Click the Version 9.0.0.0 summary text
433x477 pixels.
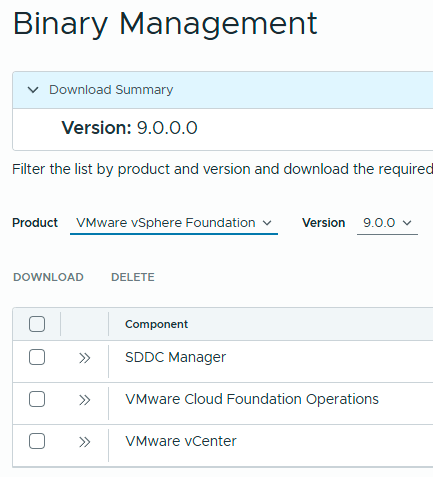click(x=129, y=128)
